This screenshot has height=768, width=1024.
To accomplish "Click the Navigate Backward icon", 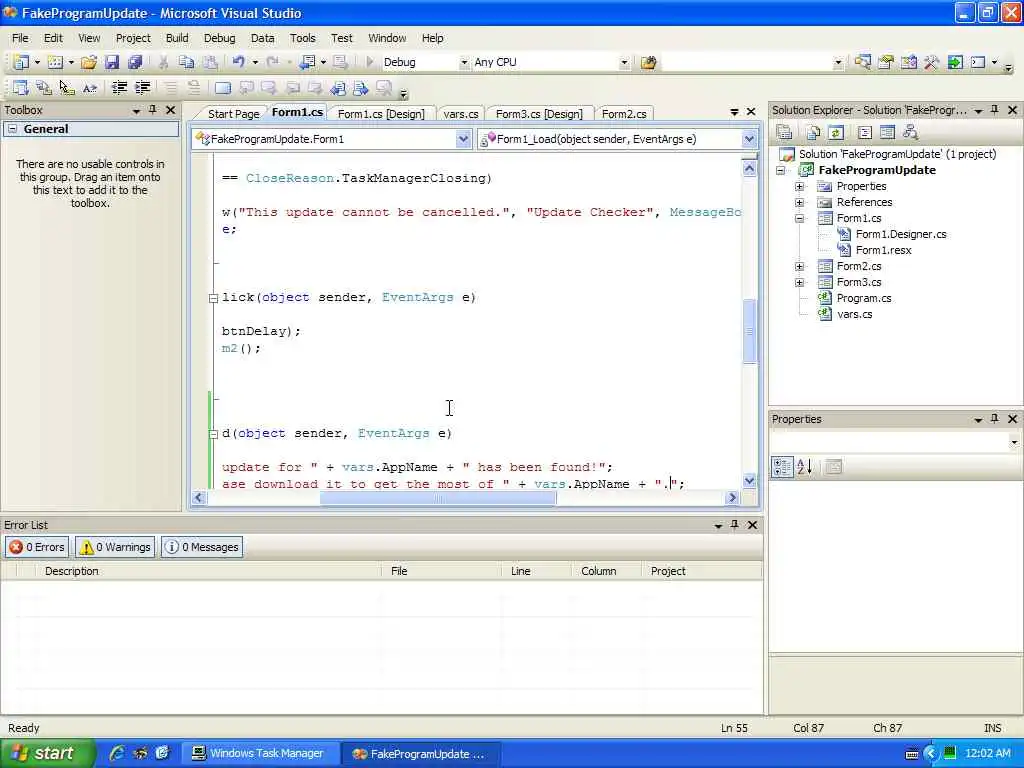I will [x=307, y=62].
